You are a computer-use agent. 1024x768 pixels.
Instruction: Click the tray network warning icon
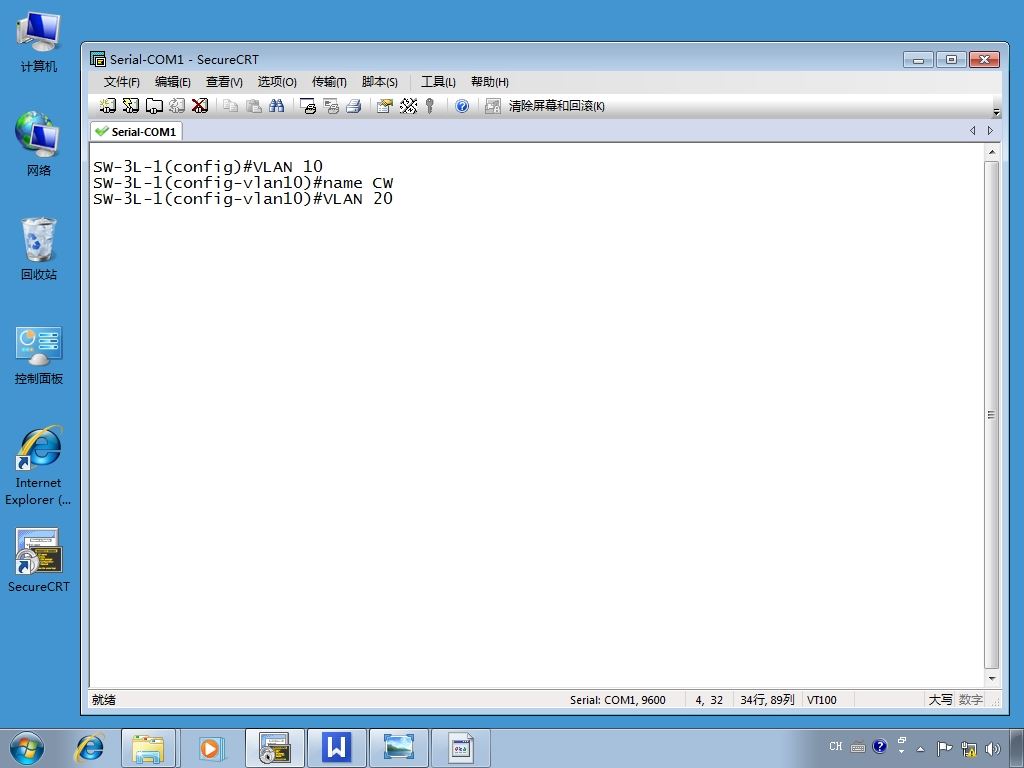click(x=969, y=748)
